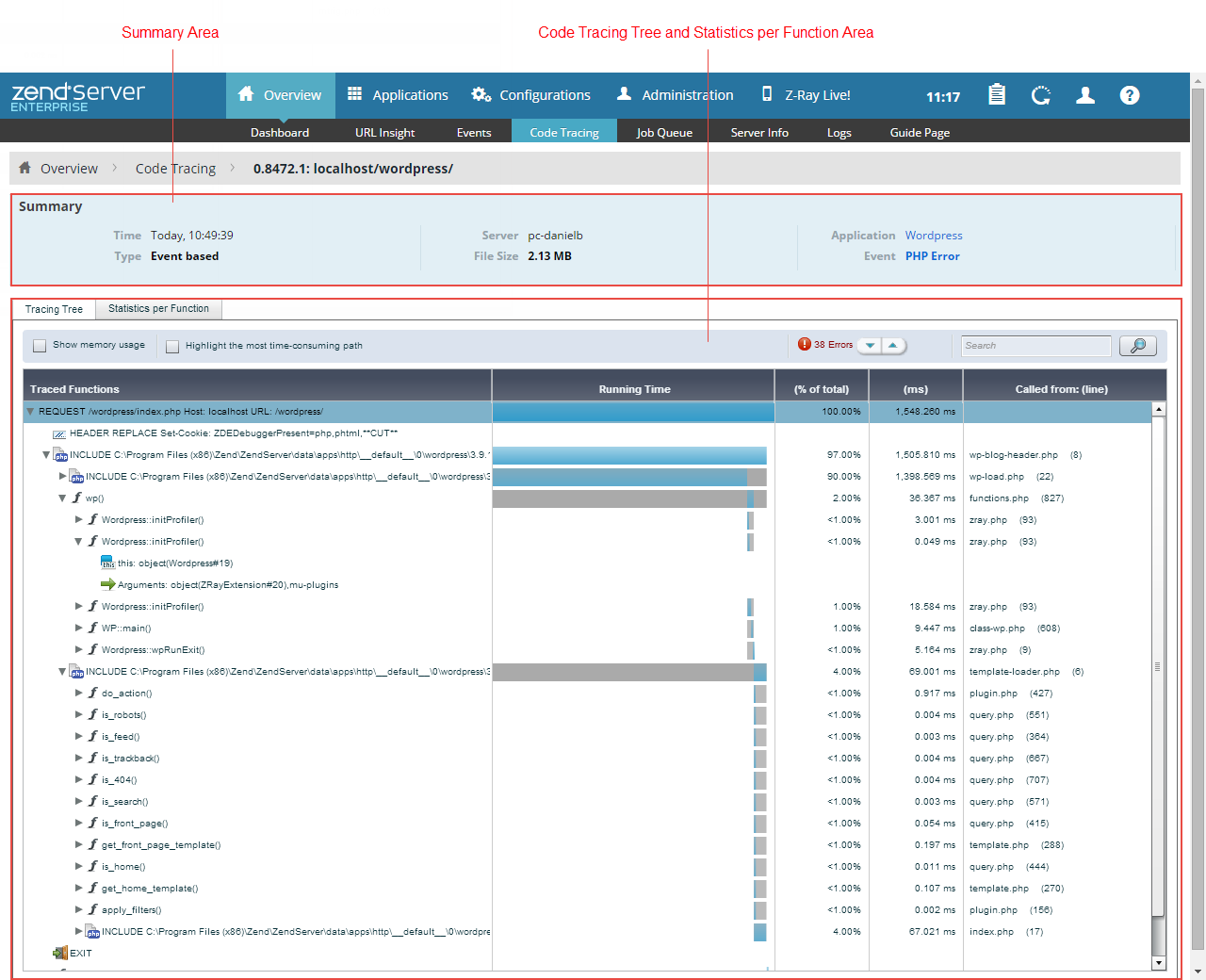This screenshot has height=980, width=1206.
Task: Open the user account icon
Action: (x=1085, y=95)
